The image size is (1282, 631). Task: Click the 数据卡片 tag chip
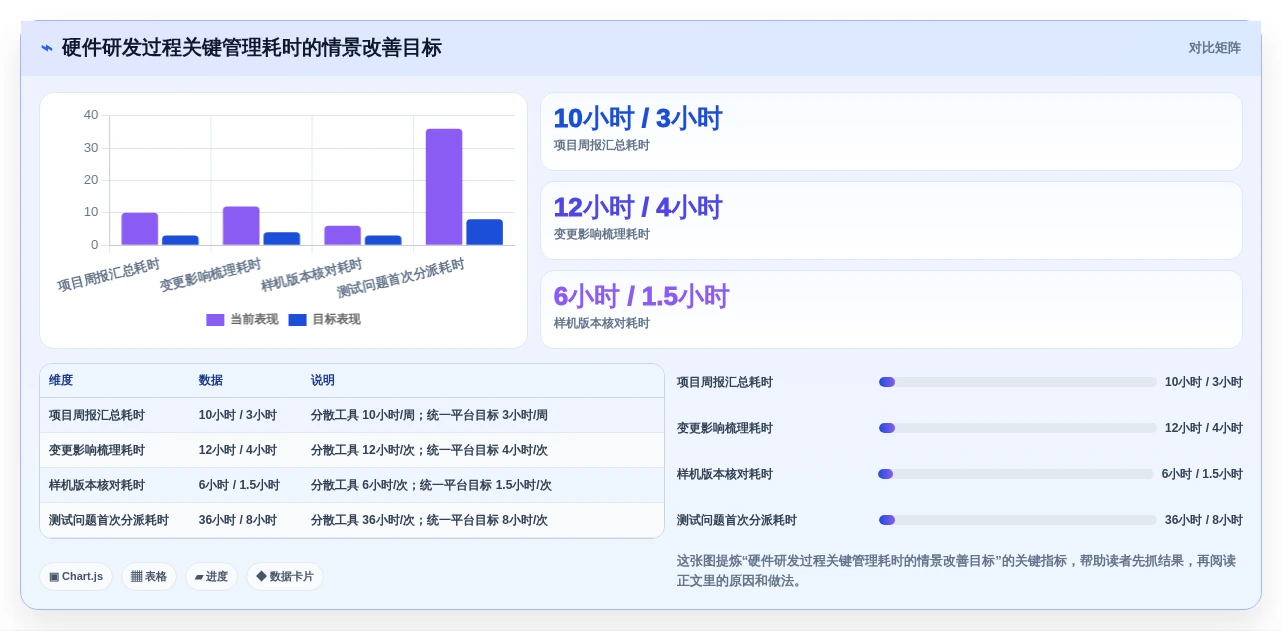pos(285,577)
